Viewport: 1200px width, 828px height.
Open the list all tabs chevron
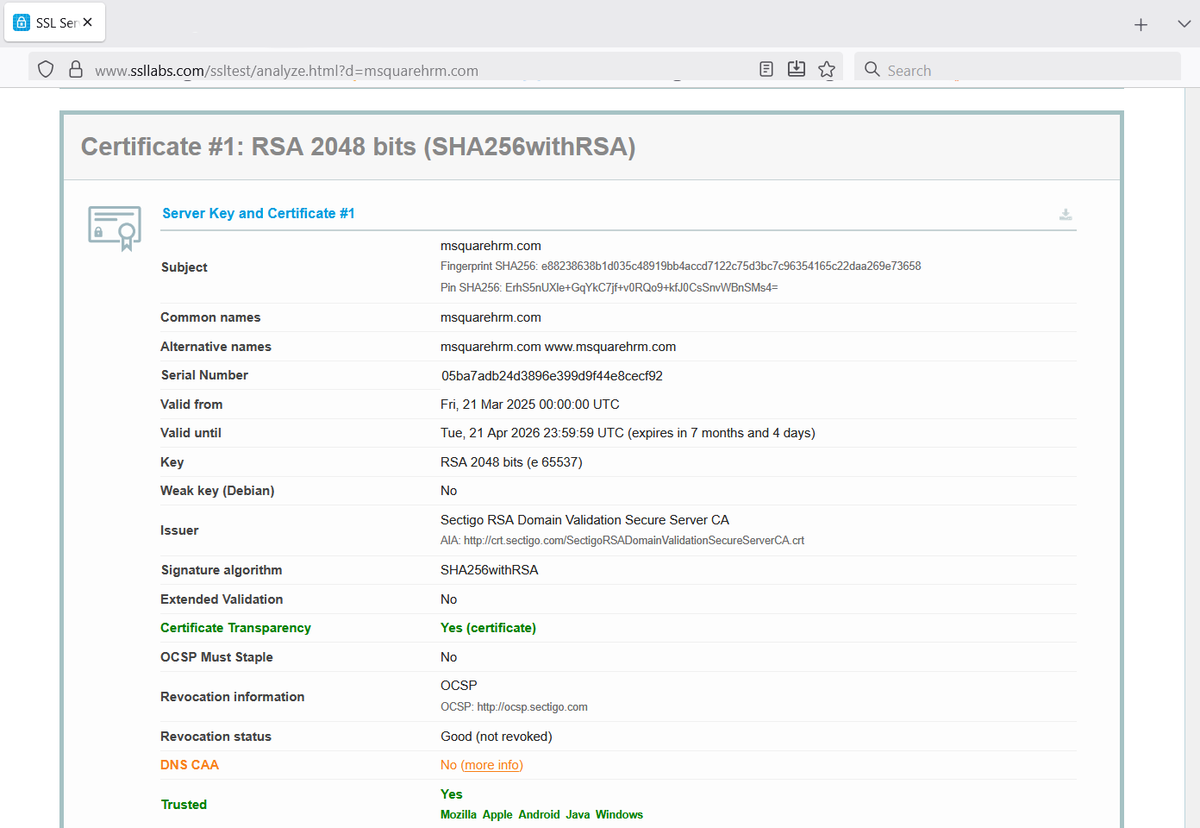[x=1184, y=25]
